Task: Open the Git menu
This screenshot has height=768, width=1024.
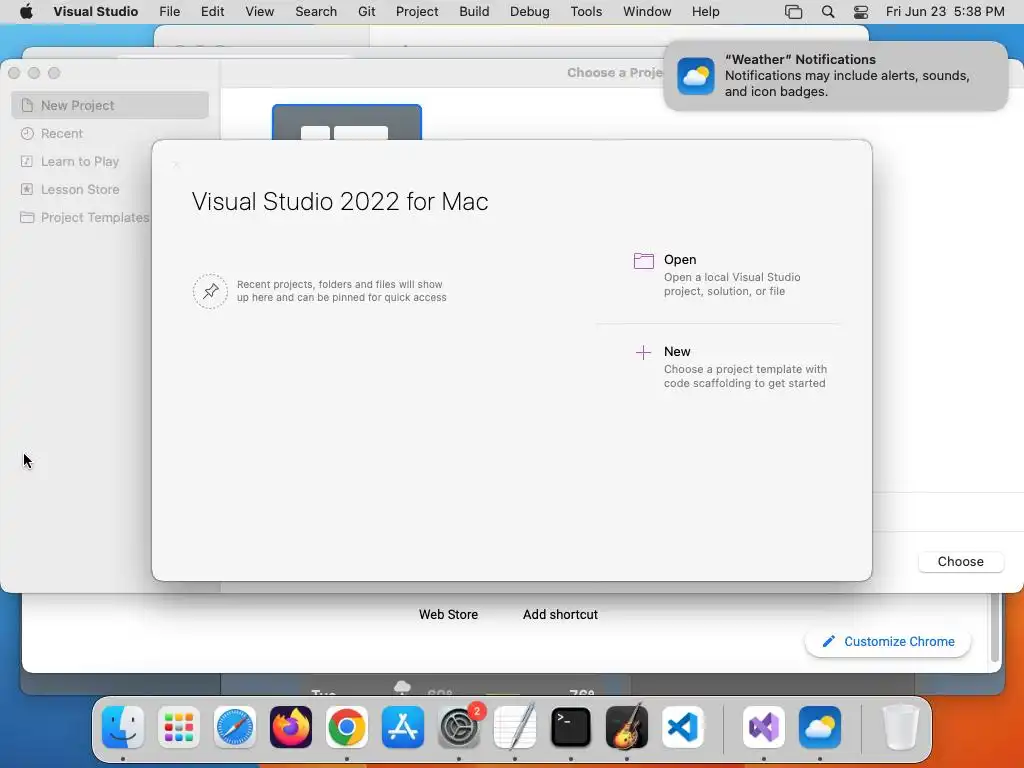Action: click(366, 12)
